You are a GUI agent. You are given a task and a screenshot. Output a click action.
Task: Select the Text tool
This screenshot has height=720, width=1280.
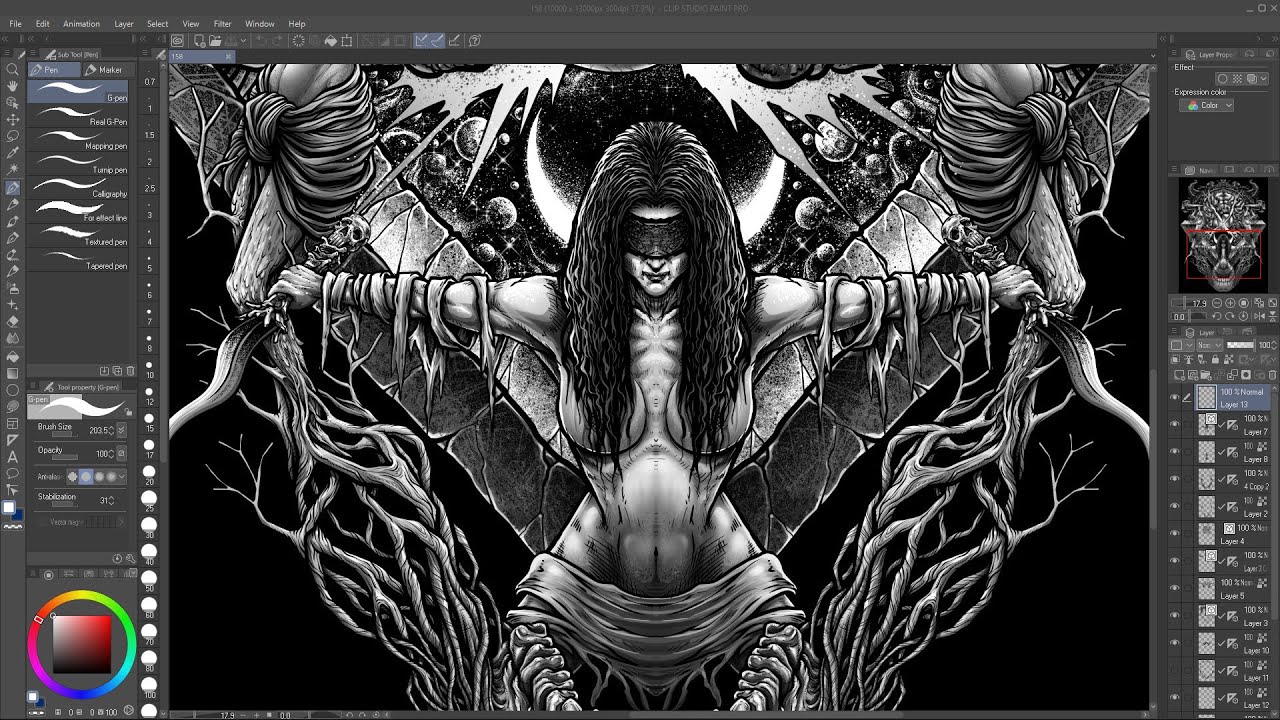click(x=13, y=457)
